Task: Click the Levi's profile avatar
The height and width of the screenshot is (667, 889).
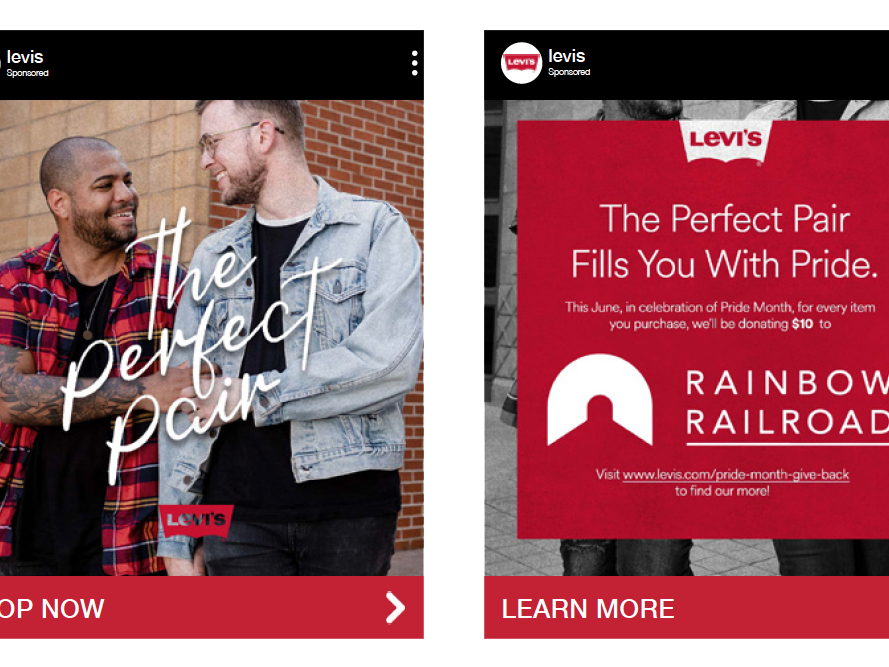Action: click(521, 62)
